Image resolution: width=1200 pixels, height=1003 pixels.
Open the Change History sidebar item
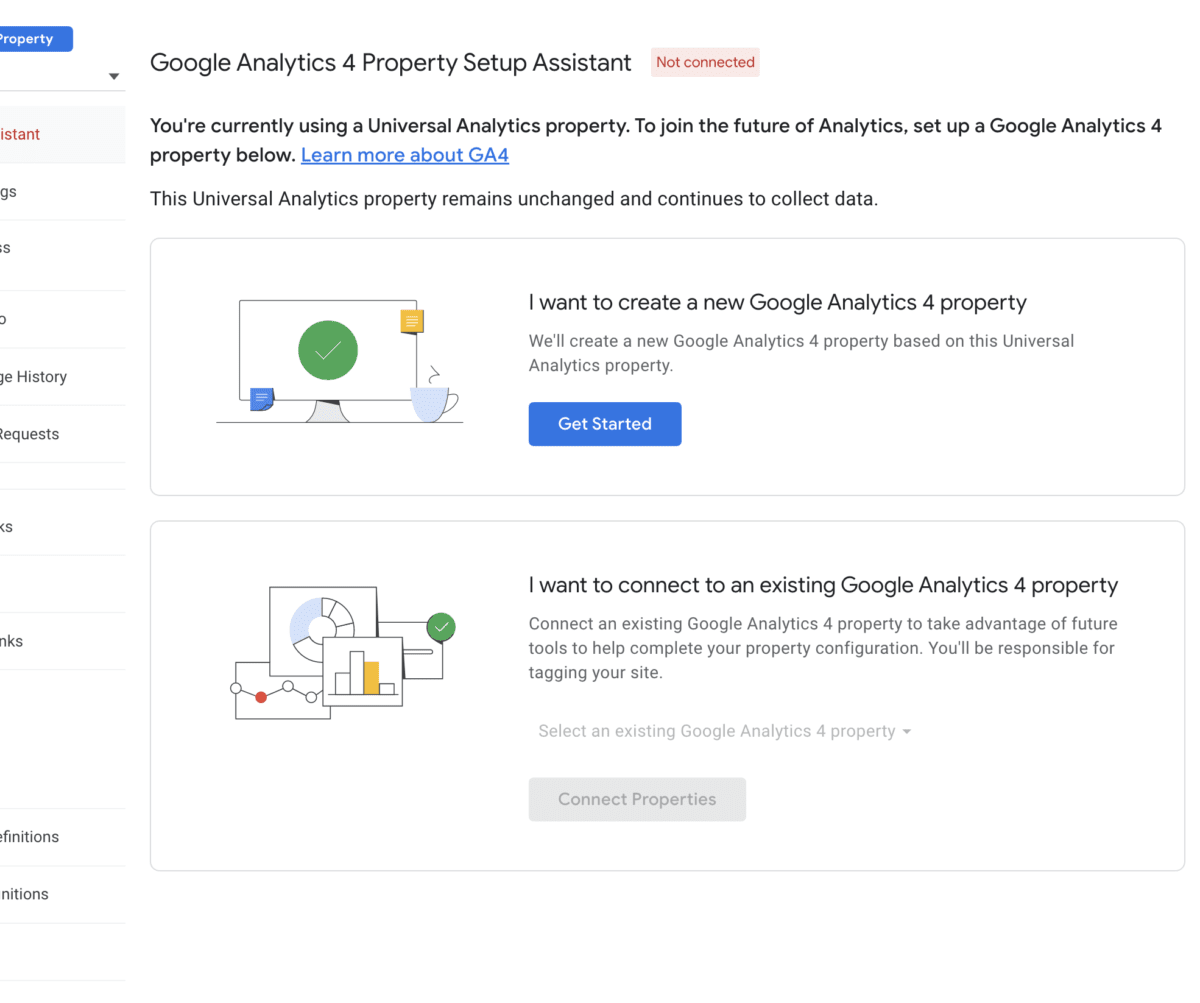pyautogui.click(x=33, y=377)
